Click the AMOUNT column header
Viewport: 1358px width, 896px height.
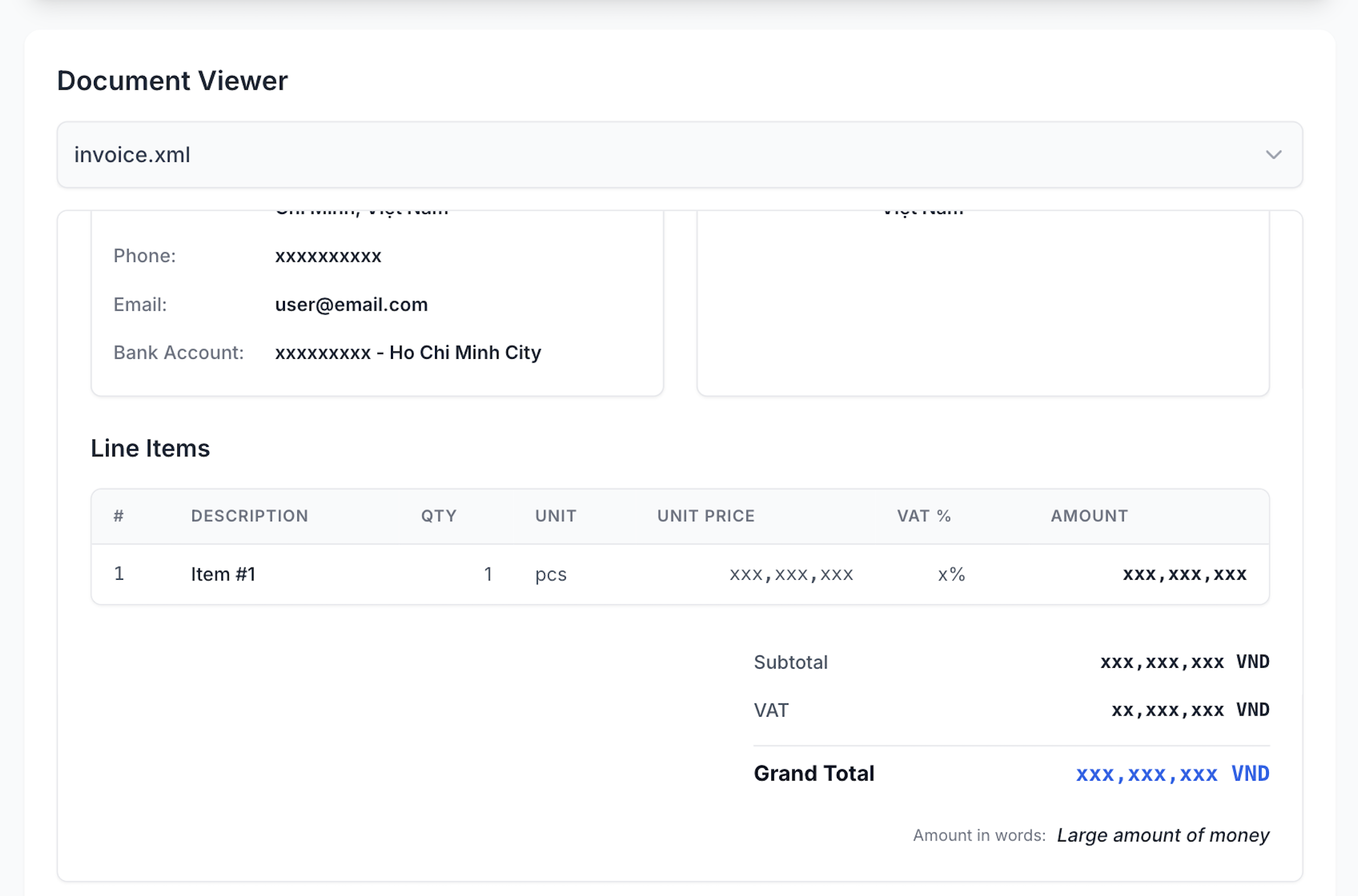click(1088, 516)
